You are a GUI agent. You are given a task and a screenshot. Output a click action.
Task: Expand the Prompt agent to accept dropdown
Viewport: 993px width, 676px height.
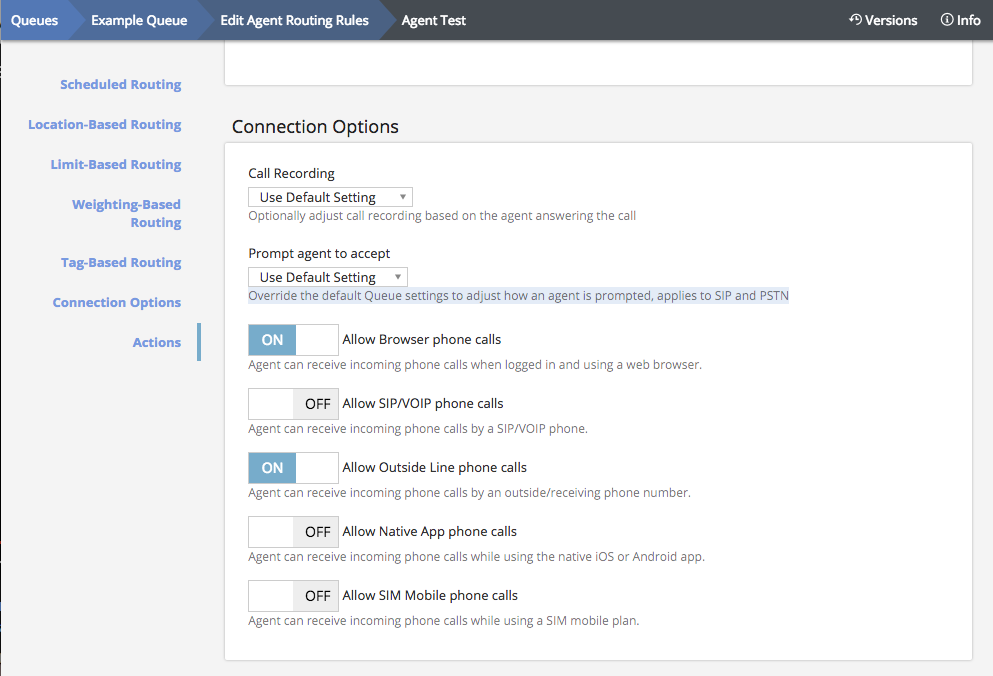(x=328, y=278)
